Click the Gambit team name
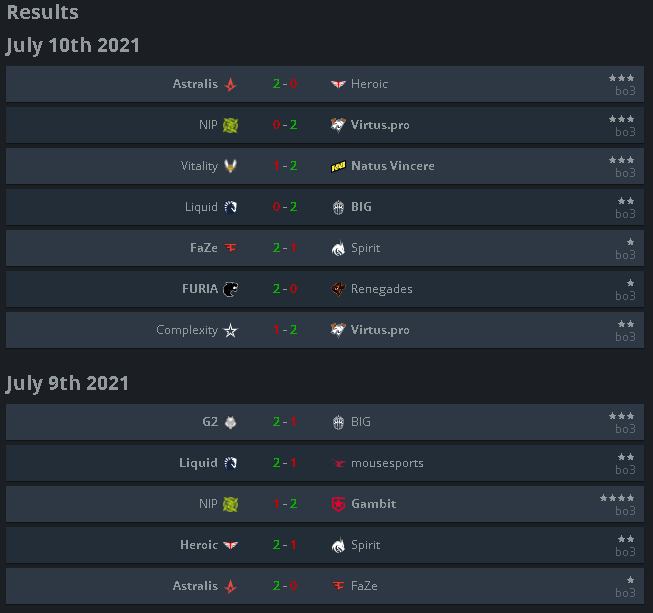The width and height of the screenshot is (653, 613). pyautogui.click(x=374, y=504)
